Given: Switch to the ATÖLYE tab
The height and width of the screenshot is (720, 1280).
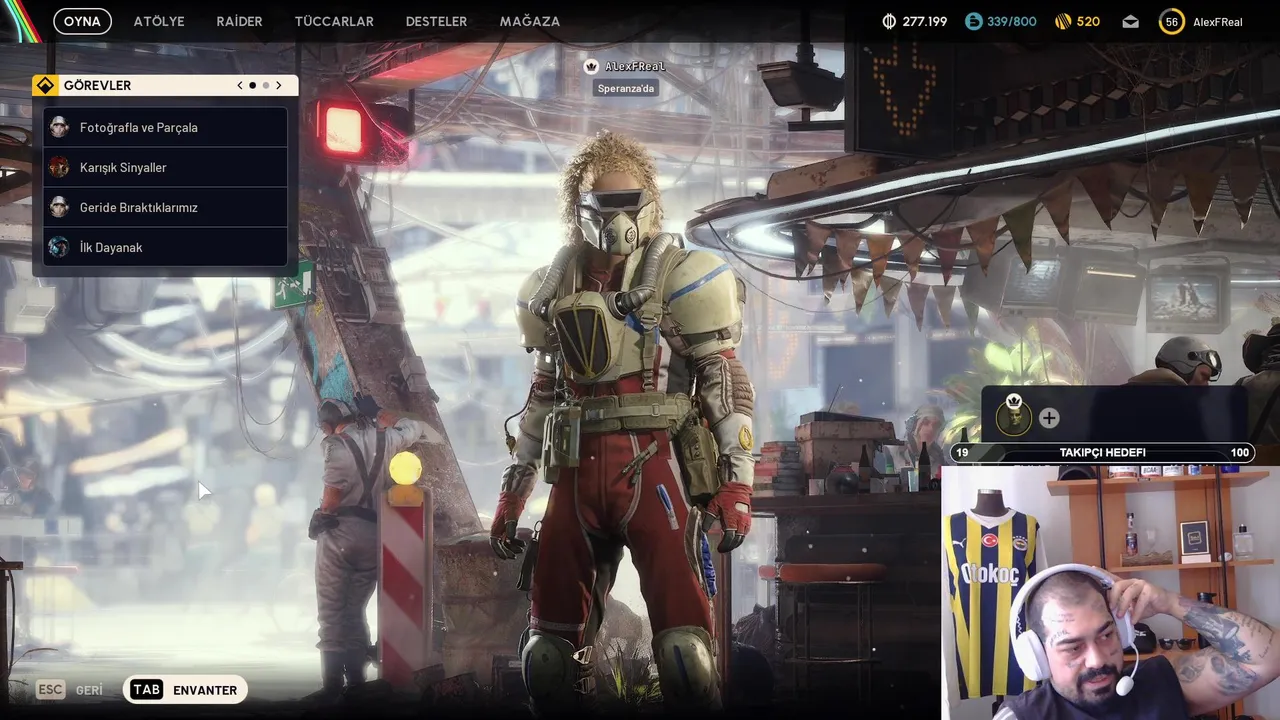Looking at the screenshot, I should pos(159,21).
